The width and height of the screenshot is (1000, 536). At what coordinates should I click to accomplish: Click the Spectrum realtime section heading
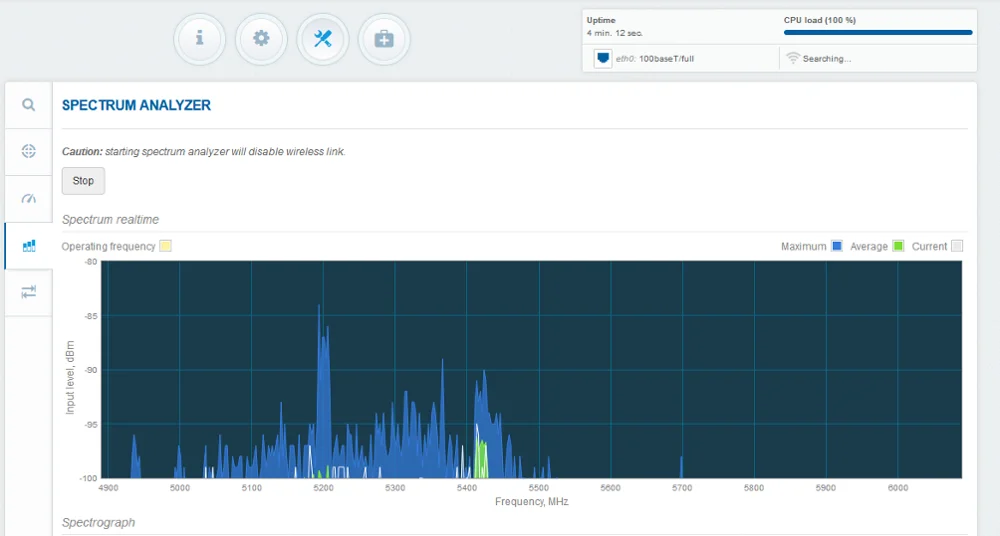coord(110,219)
